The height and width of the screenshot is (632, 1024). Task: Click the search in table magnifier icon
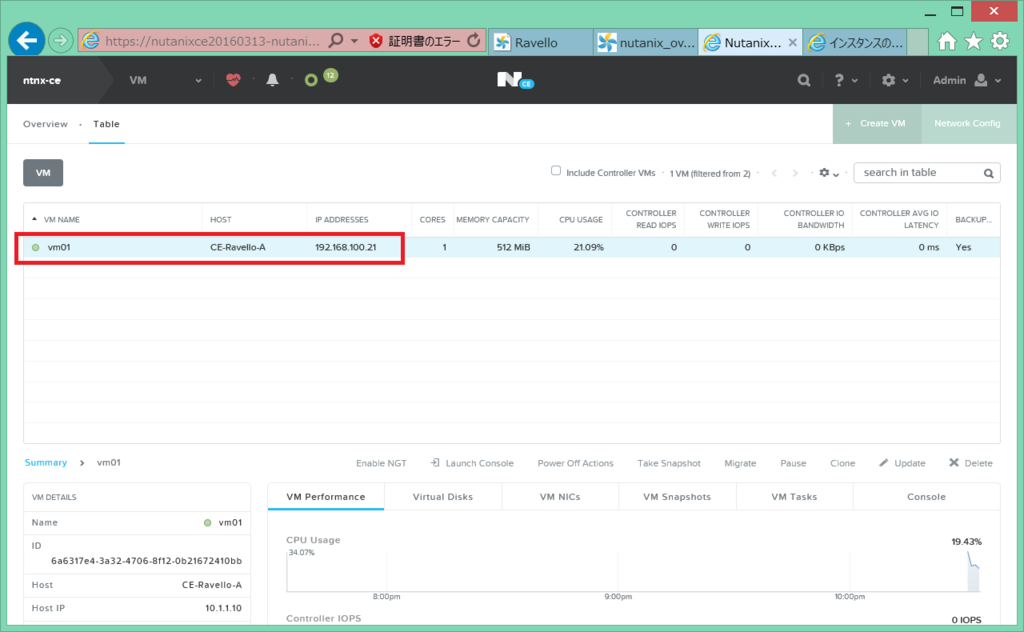[989, 173]
